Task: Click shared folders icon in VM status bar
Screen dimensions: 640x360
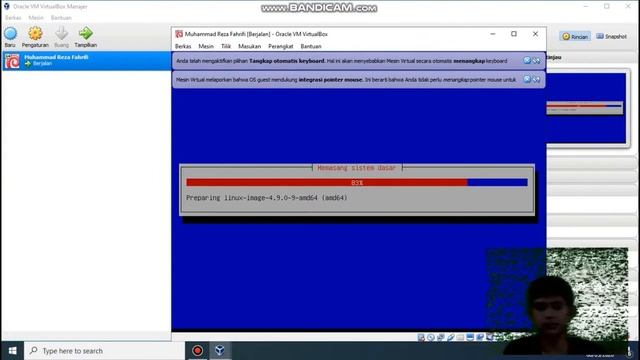Action: click(x=460, y=337)
